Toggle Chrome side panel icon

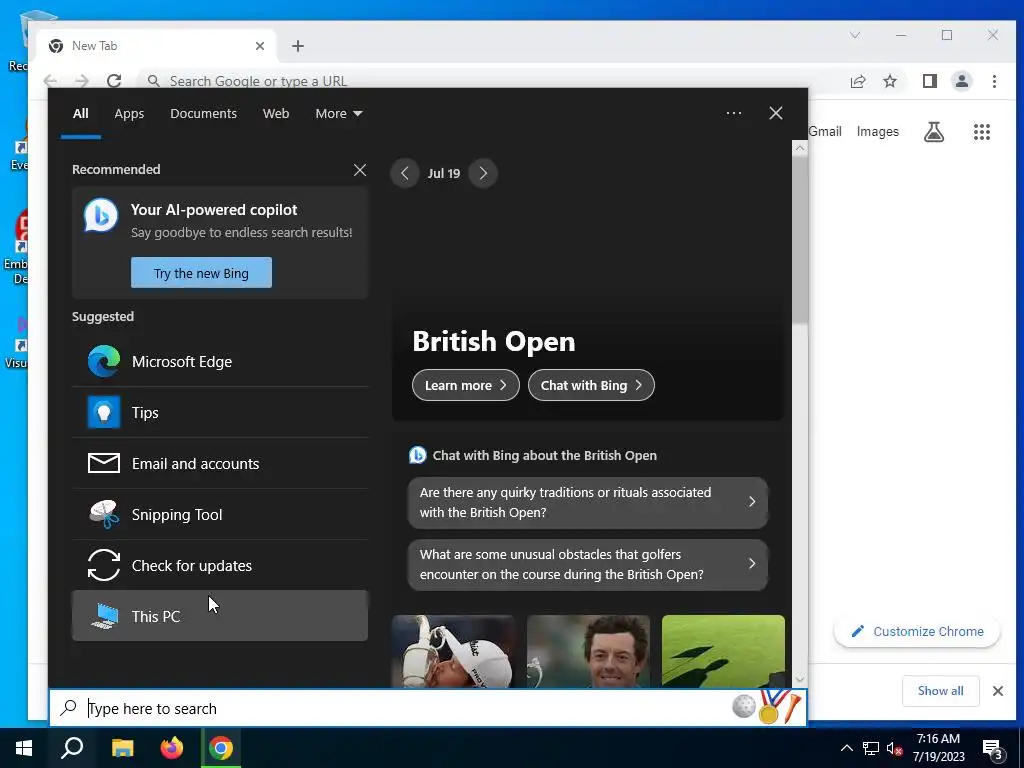click(930, 81)
